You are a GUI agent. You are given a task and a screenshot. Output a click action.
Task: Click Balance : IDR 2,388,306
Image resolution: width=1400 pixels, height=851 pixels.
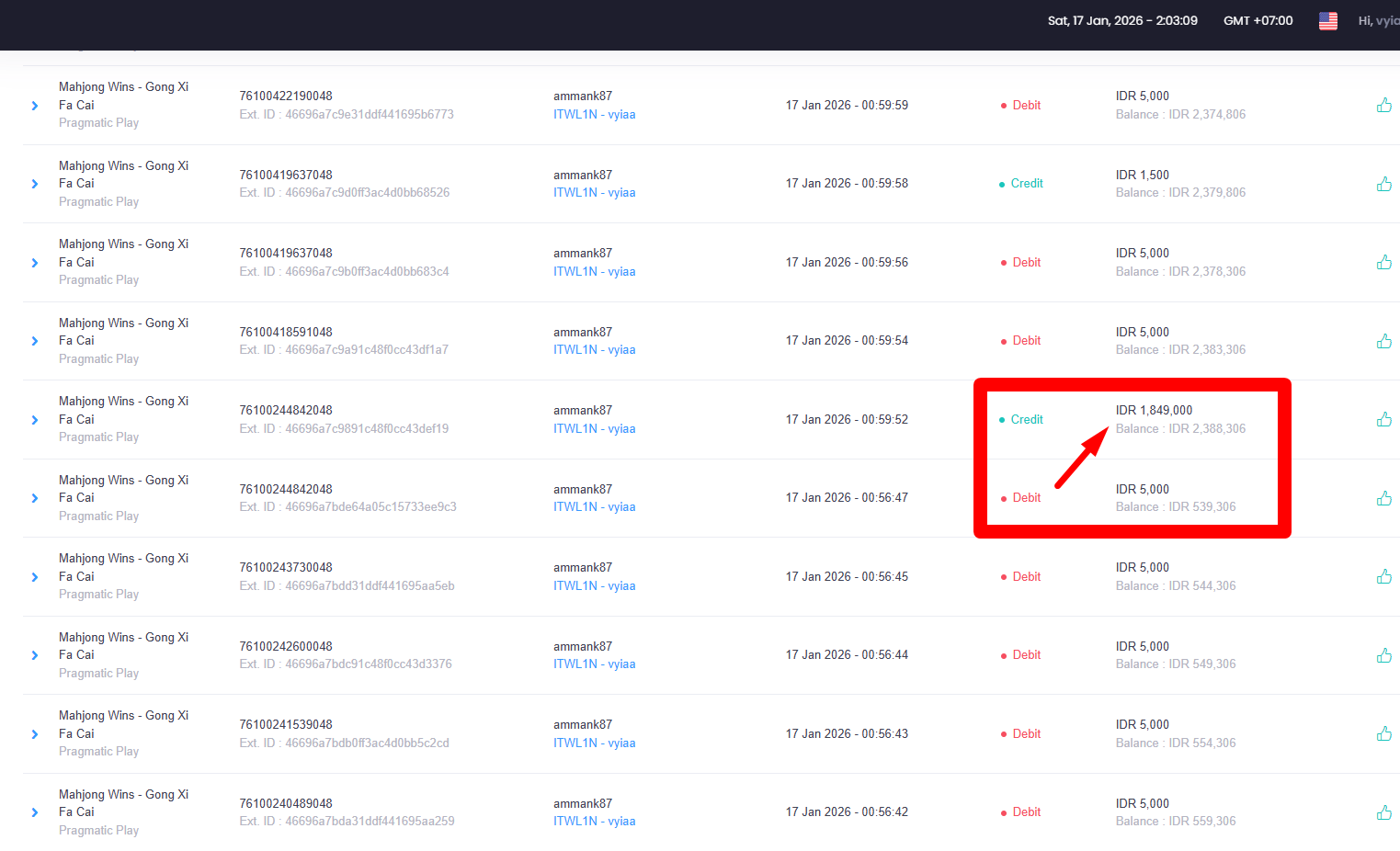(1180, 429)
